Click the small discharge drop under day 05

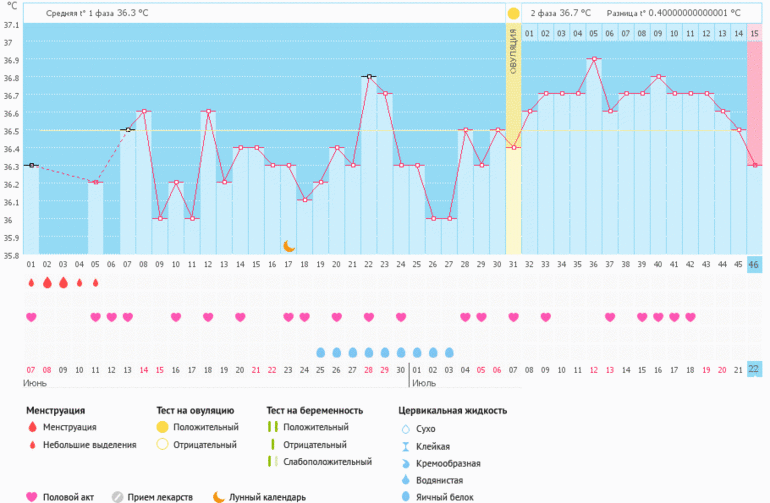(x=96, y=283)
